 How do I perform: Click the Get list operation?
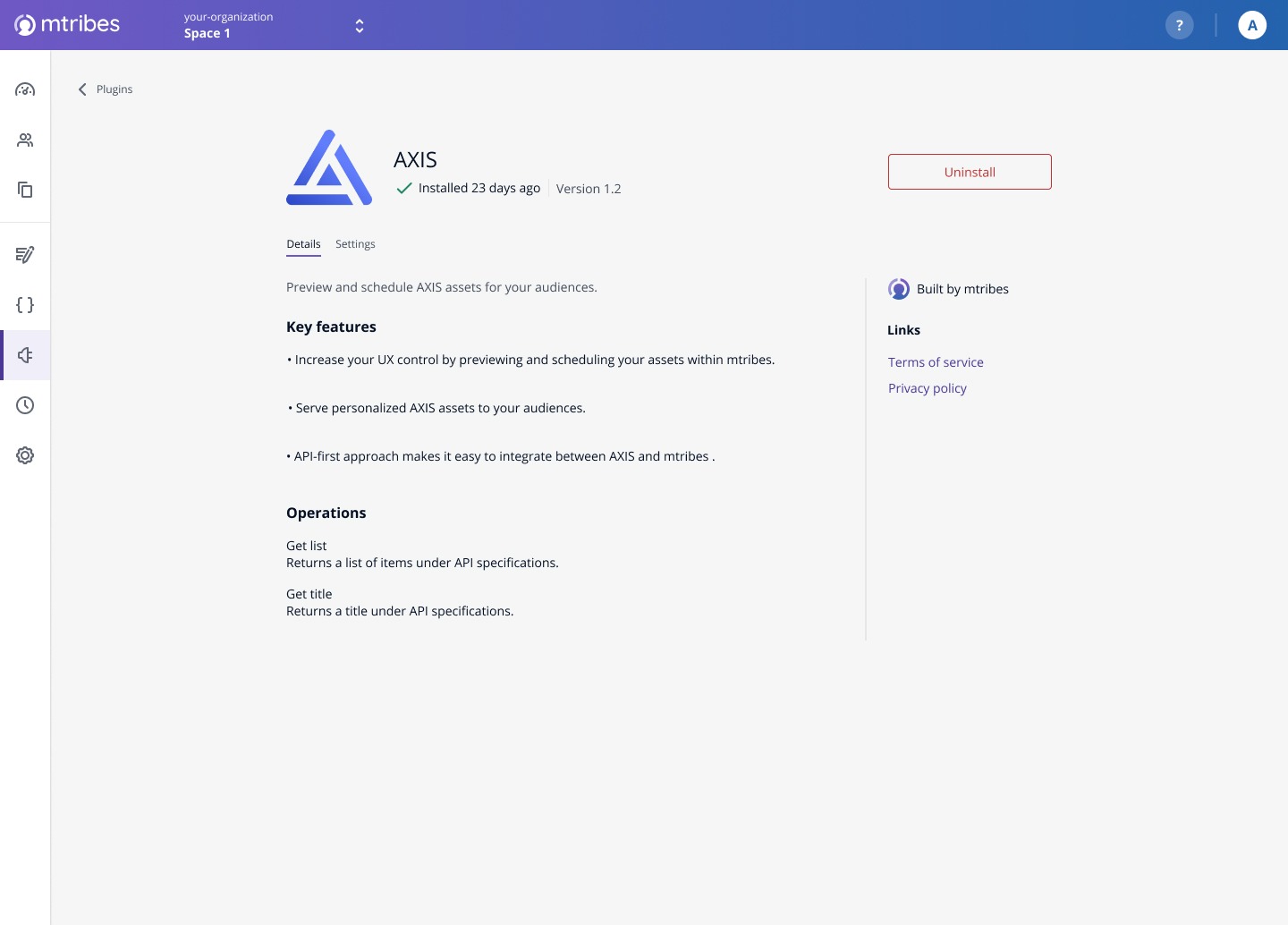click(307, 546)
